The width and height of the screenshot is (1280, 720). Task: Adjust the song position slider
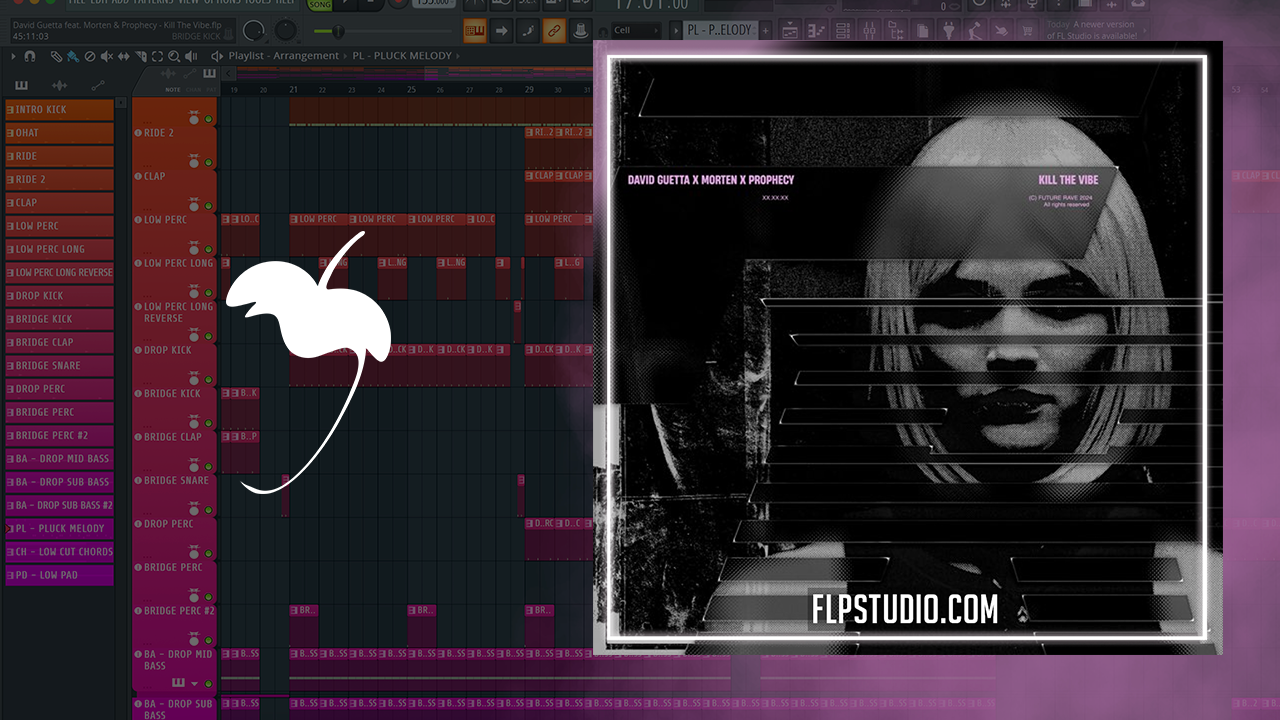click(382, 31)
